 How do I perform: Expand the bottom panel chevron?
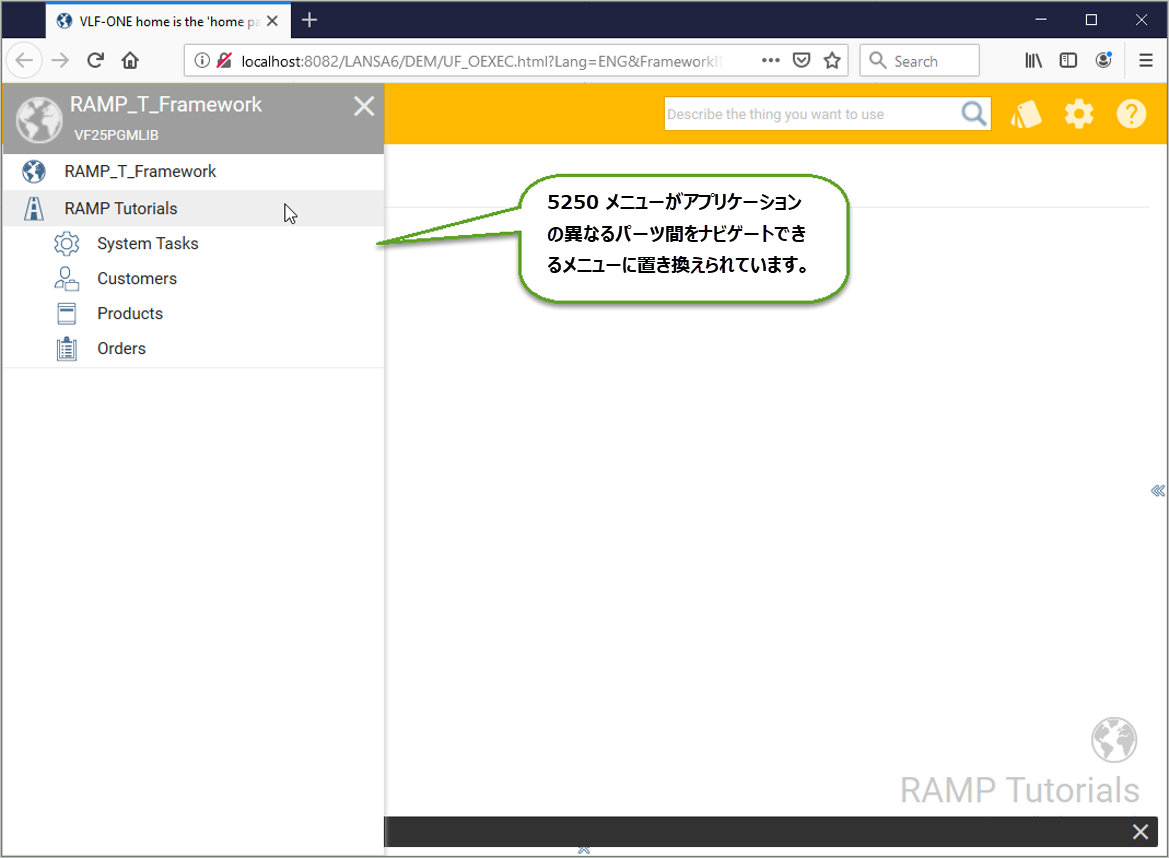click(584, 850)
